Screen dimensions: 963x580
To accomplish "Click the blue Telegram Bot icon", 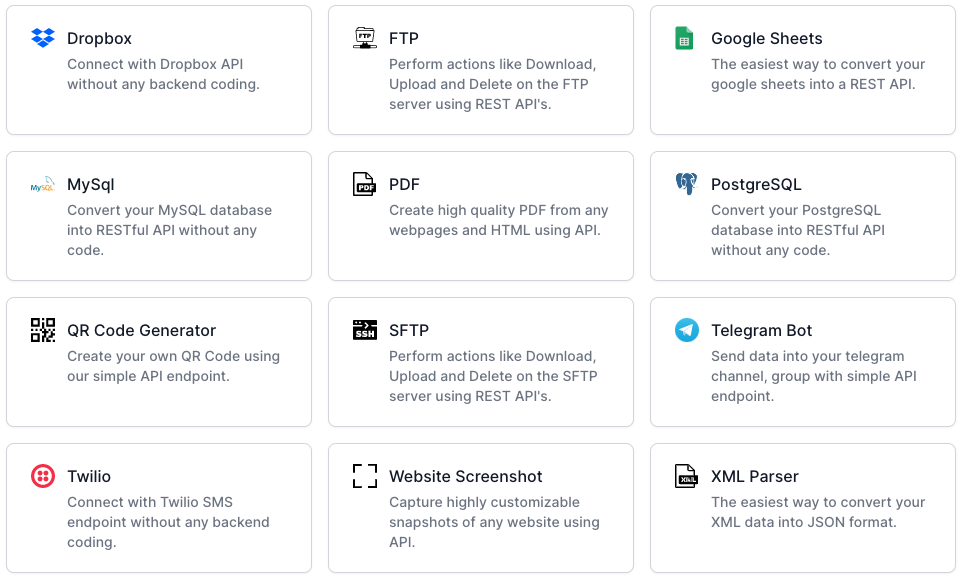I will 687,330.
